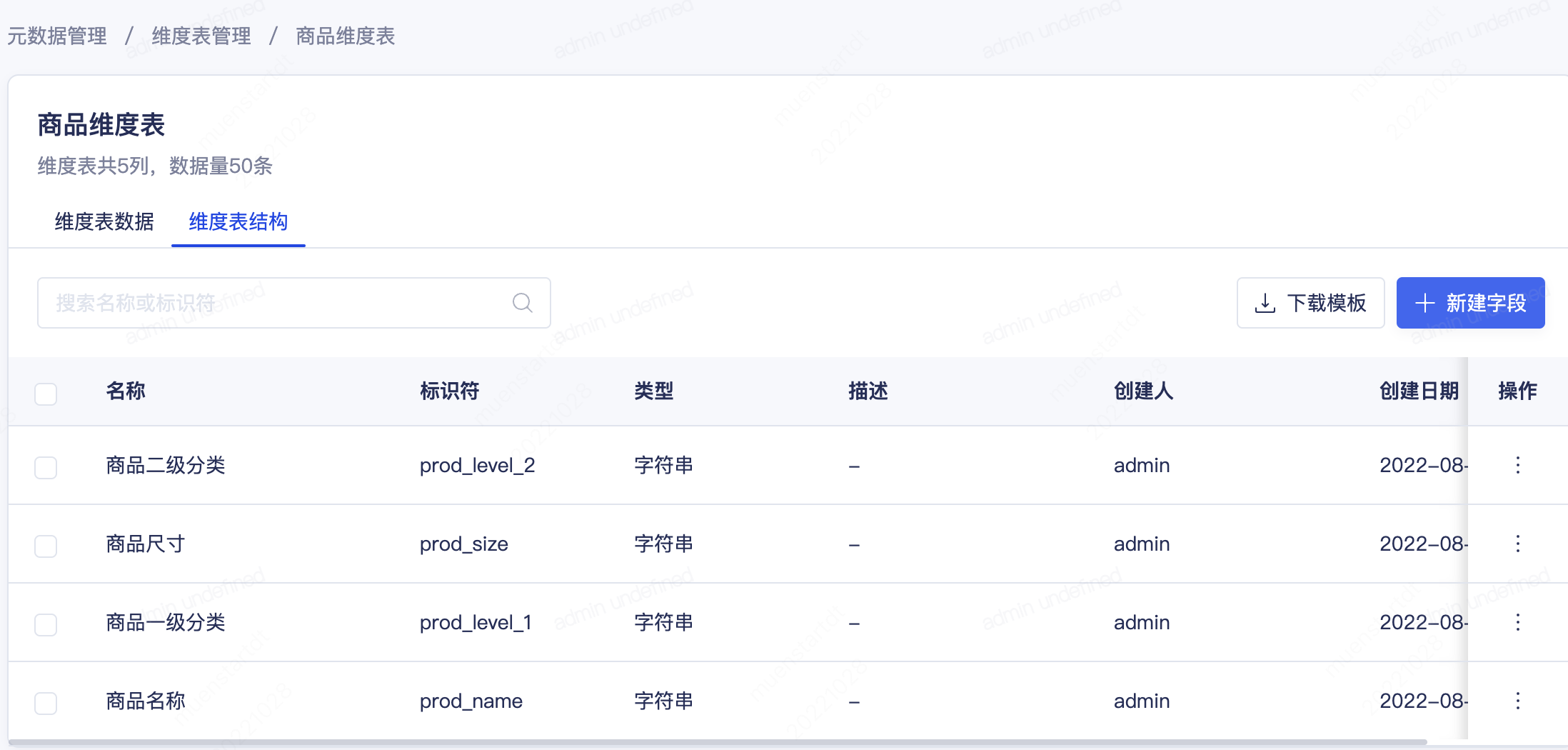Open actions menu for prod_name row
1568x750 pixels.
coord(1518,701)
